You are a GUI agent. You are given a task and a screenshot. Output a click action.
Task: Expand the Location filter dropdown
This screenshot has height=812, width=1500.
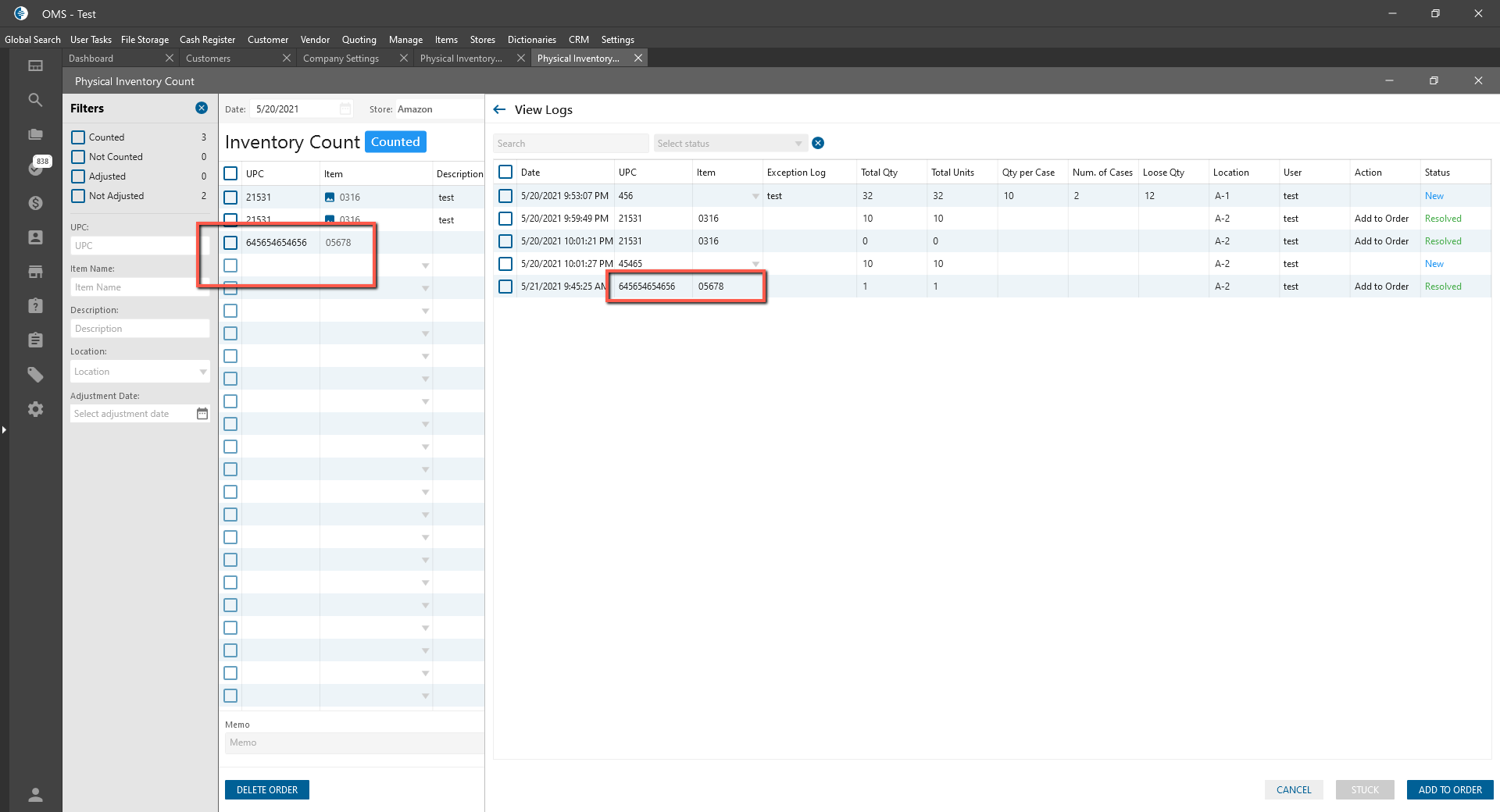203,372
